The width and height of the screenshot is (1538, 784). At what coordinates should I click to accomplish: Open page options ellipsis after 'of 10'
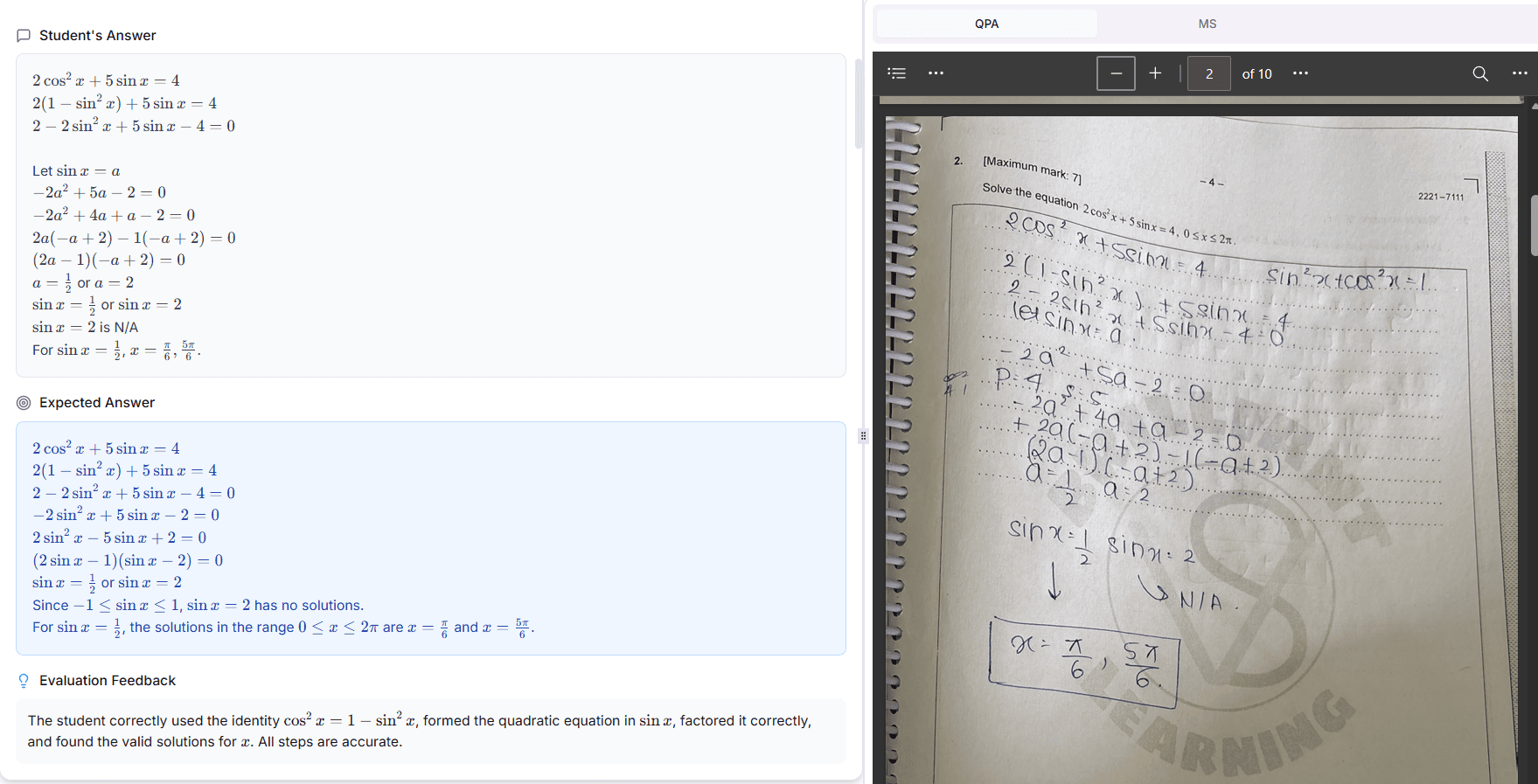point(1300,73)
